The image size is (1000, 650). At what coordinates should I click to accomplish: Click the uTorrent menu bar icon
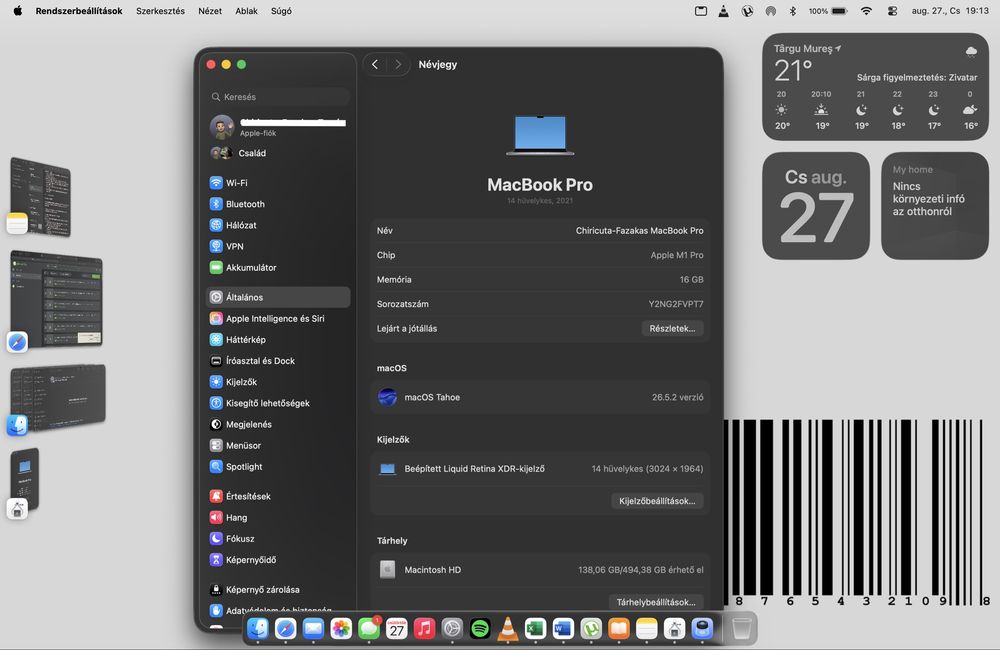click(x=747, y=11)
